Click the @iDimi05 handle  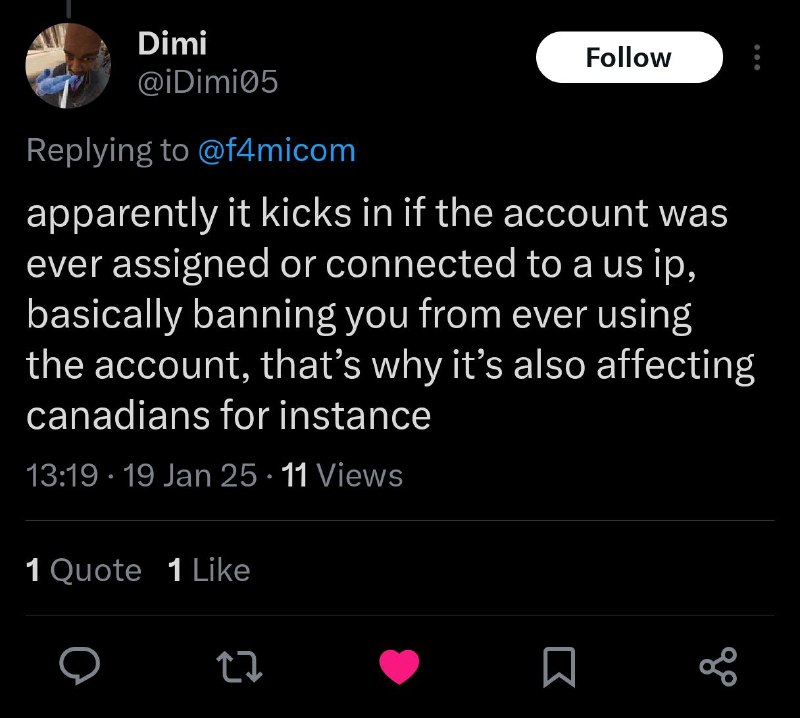coord(207,84)
